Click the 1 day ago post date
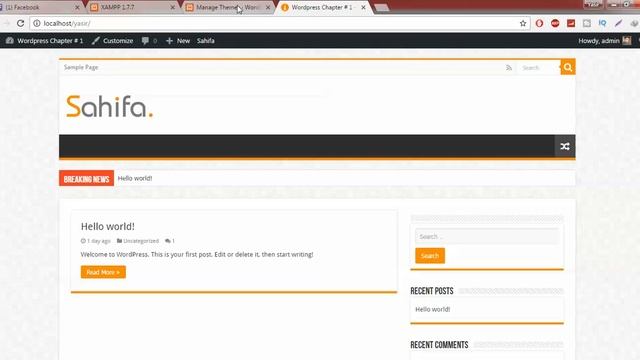 coord(96,241)
